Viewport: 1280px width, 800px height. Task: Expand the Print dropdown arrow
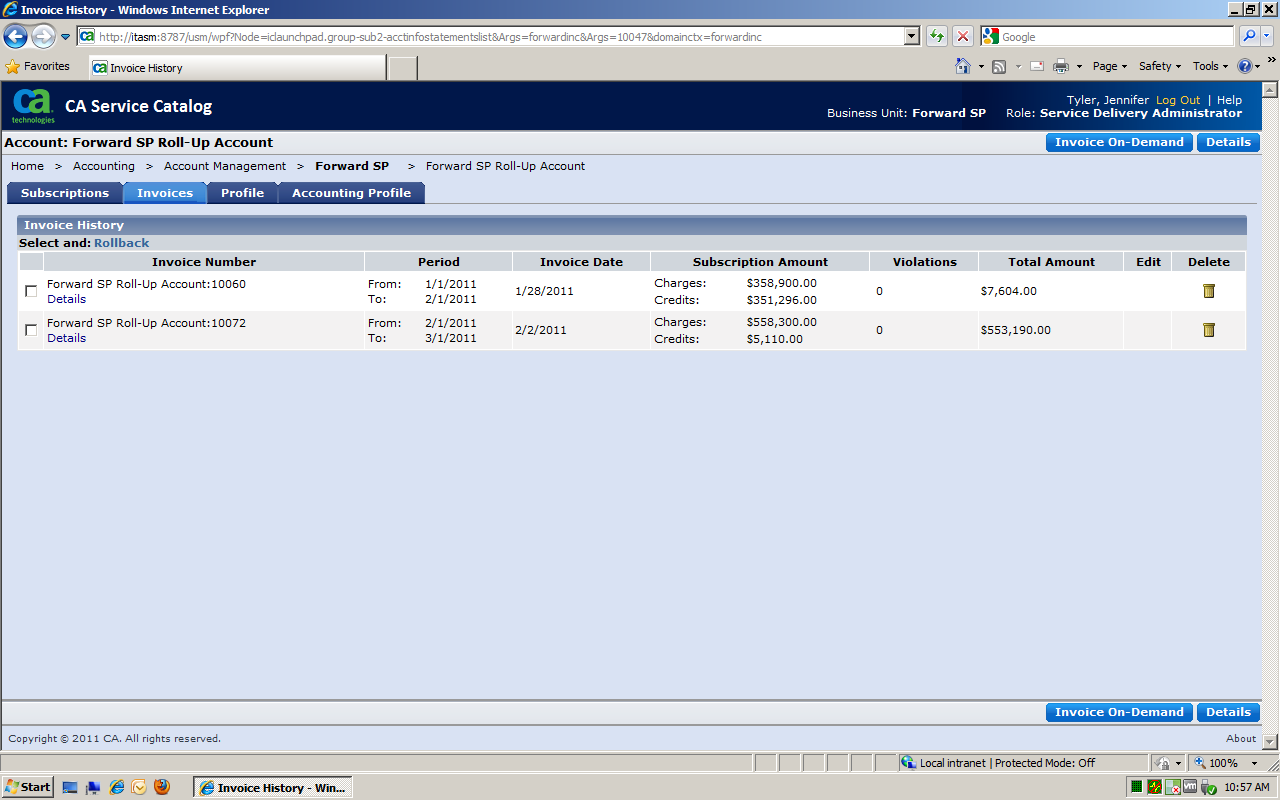pyautogui.click(x=1079, y=67)
